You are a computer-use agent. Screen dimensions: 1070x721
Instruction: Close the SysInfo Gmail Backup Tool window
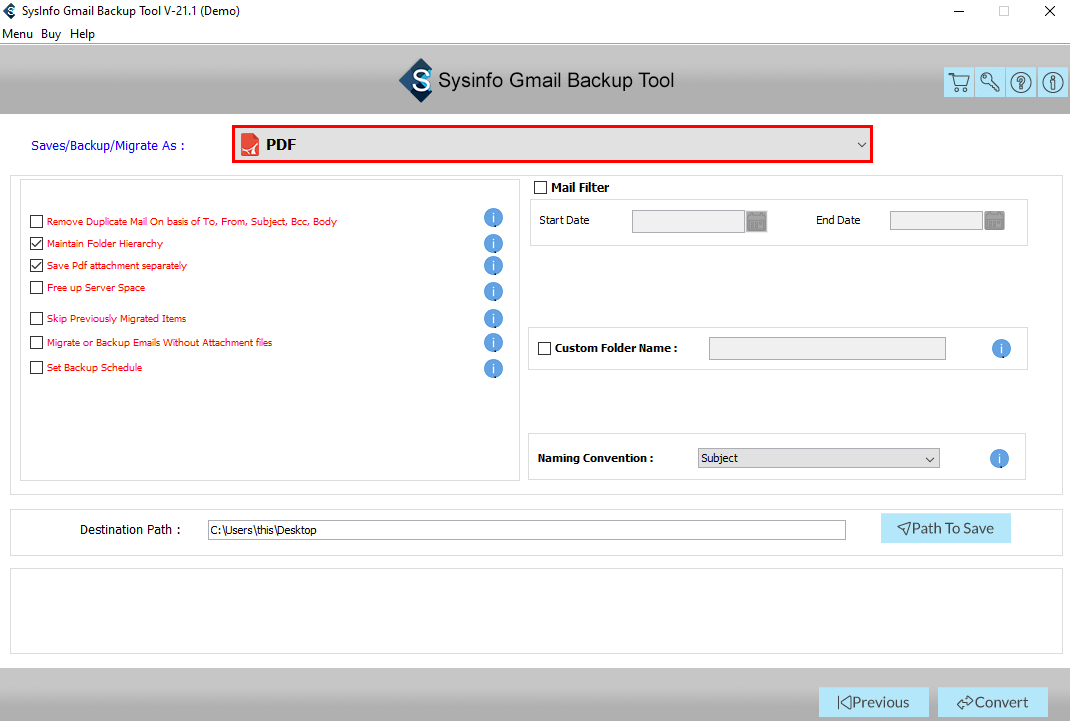(1050, 11)
